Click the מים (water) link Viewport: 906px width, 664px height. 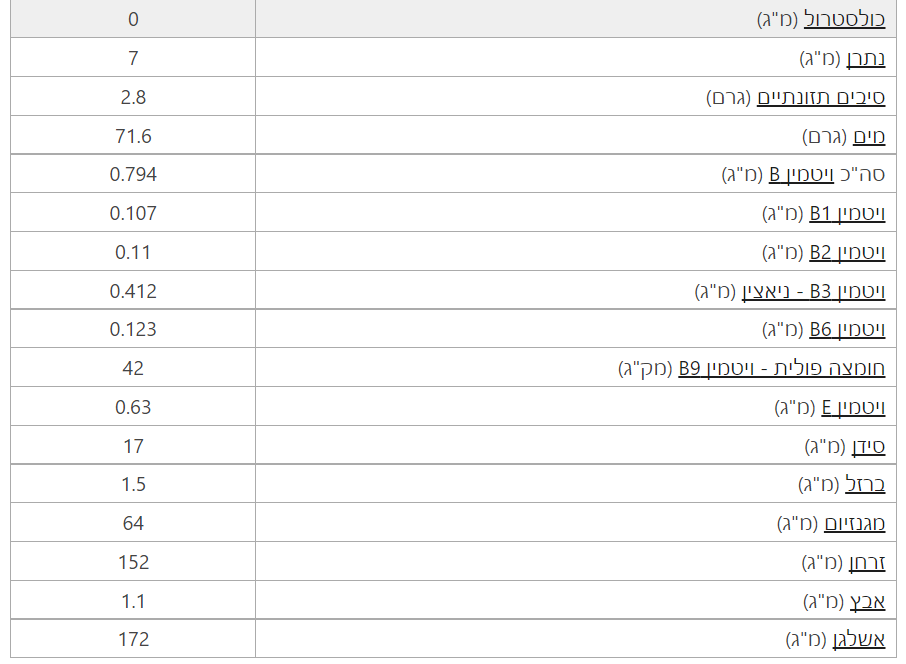tap(869, 137)
